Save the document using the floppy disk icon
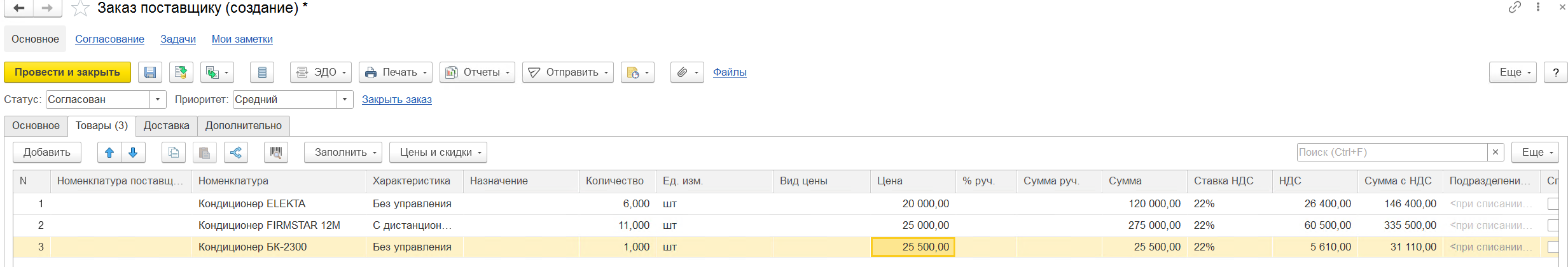1568x267 pixels. tap(150, 72)
